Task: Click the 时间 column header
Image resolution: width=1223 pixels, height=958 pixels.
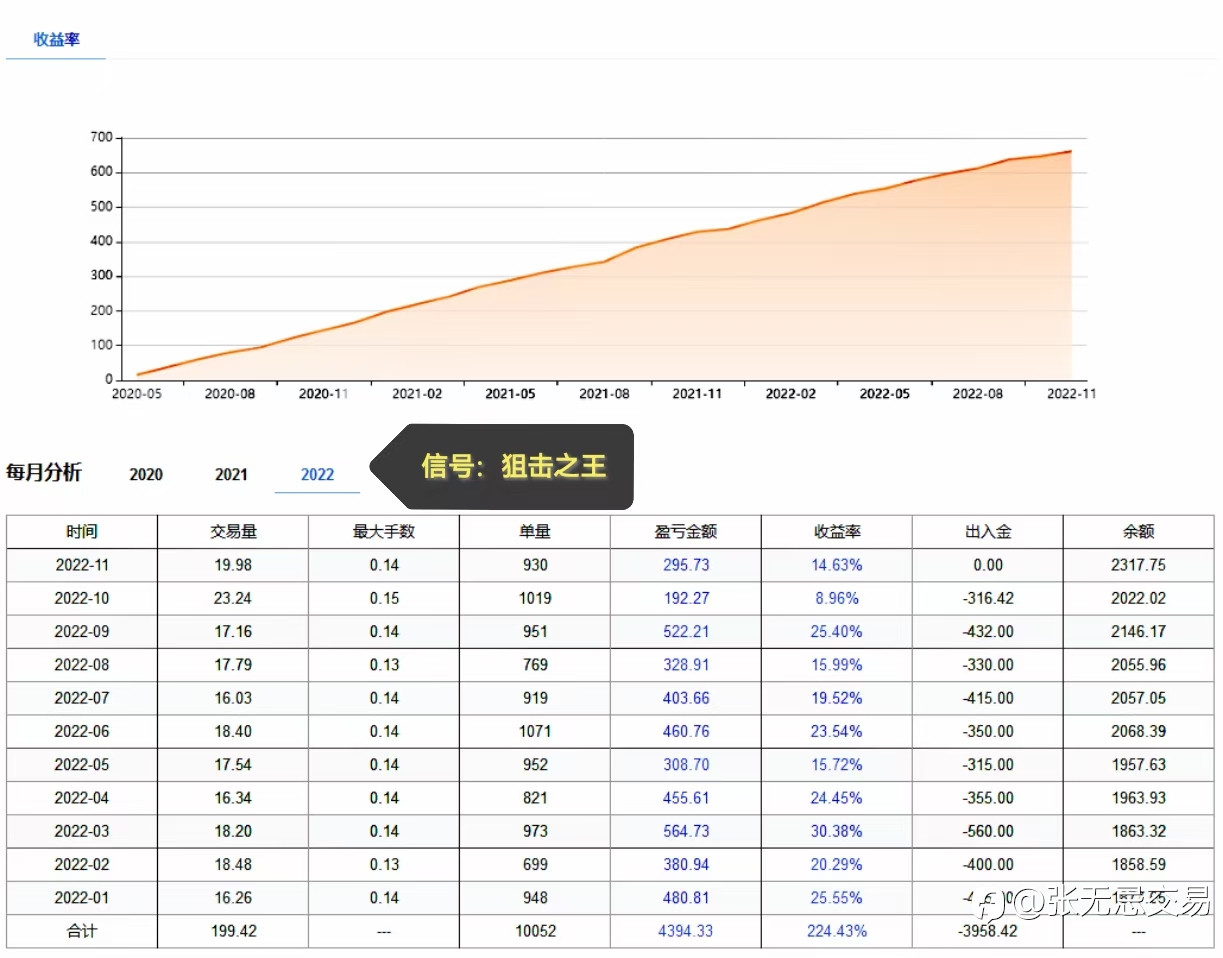Action: [x=82, y=532]
